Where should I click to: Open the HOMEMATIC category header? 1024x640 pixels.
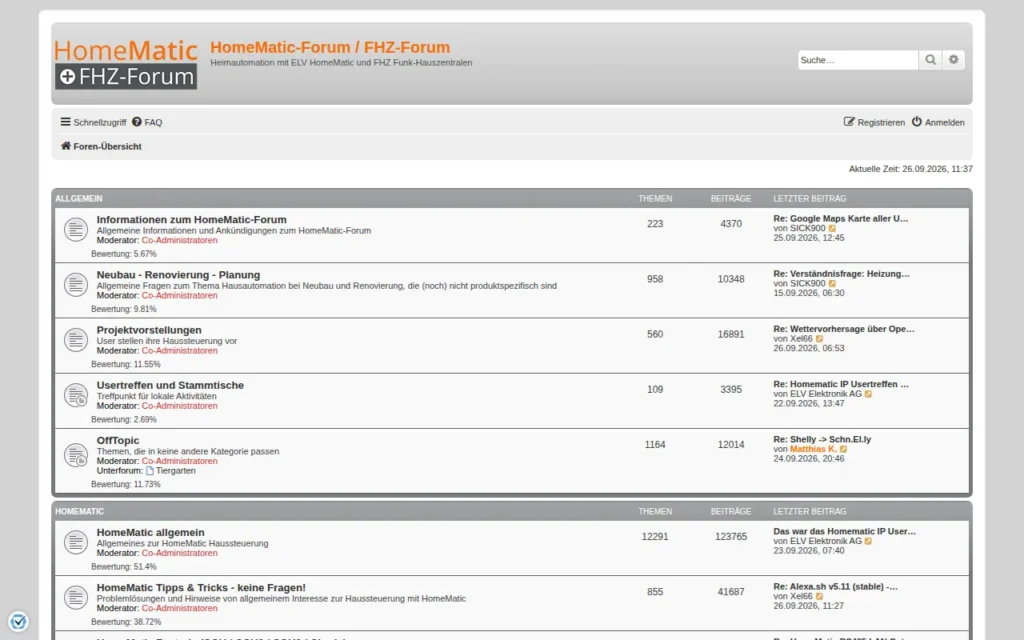tap(80, 511)
